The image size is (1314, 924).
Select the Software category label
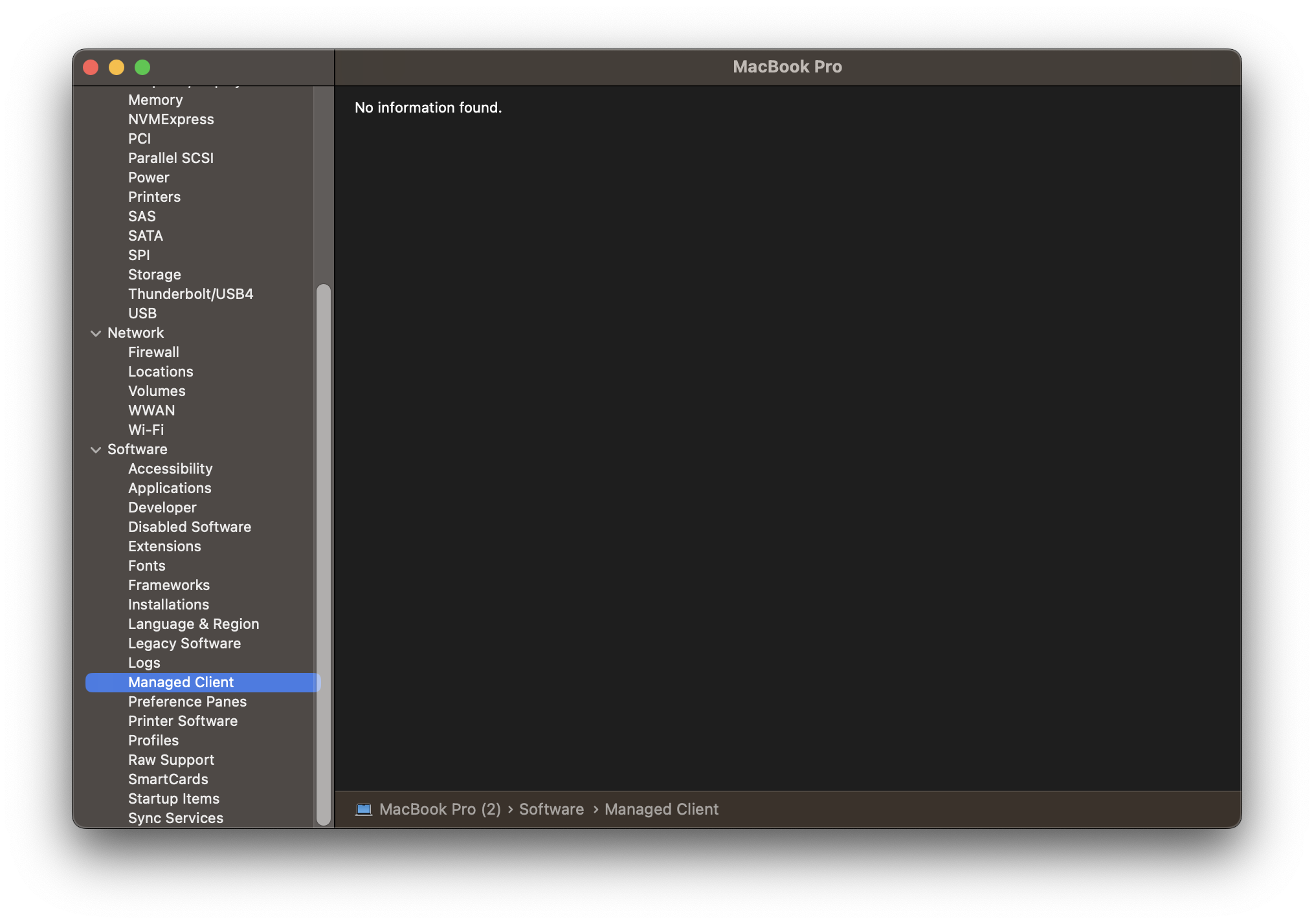[x=137, y=450]
